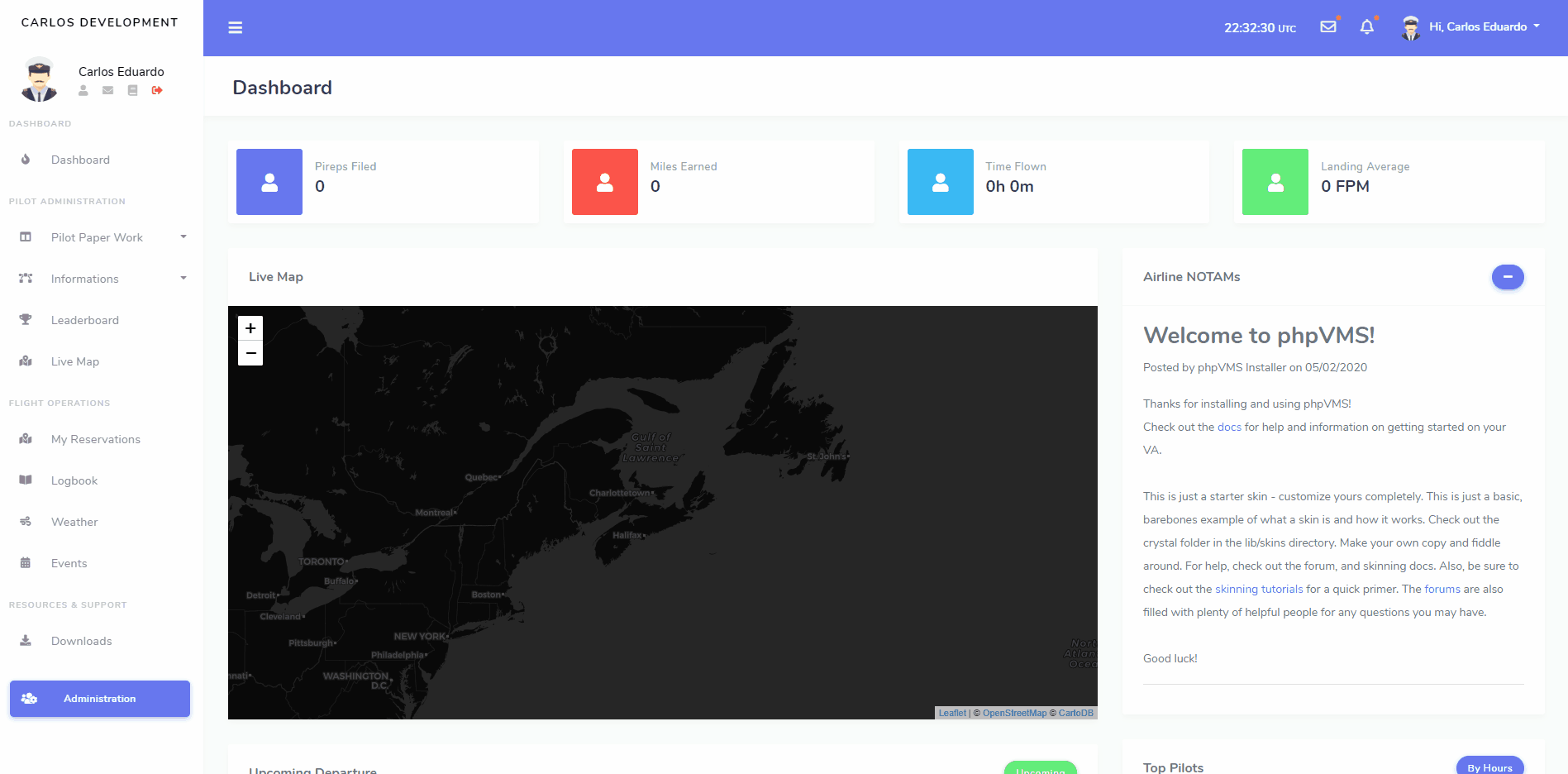The image size is (1568, 774).
Task: Toggle sidebar with the hamburger menu icon
Action: (236, 27)
